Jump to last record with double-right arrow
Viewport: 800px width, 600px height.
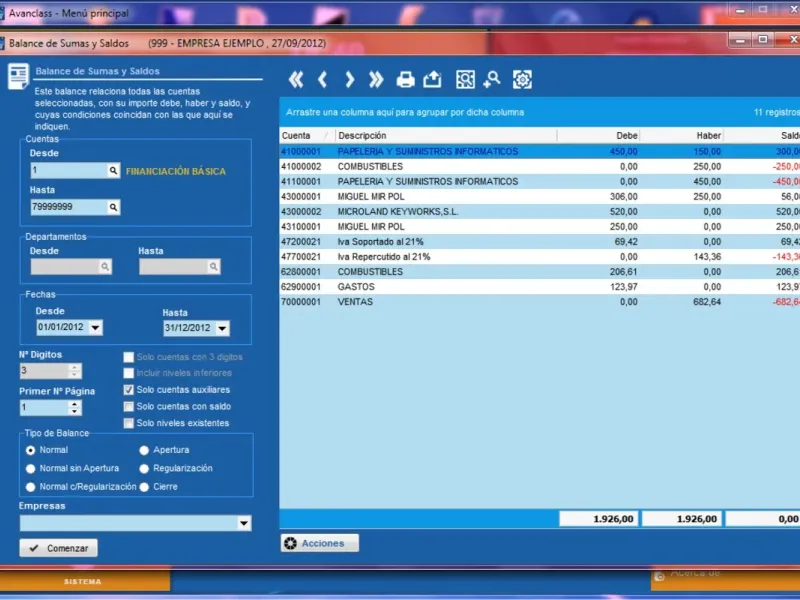coord(376,80)
